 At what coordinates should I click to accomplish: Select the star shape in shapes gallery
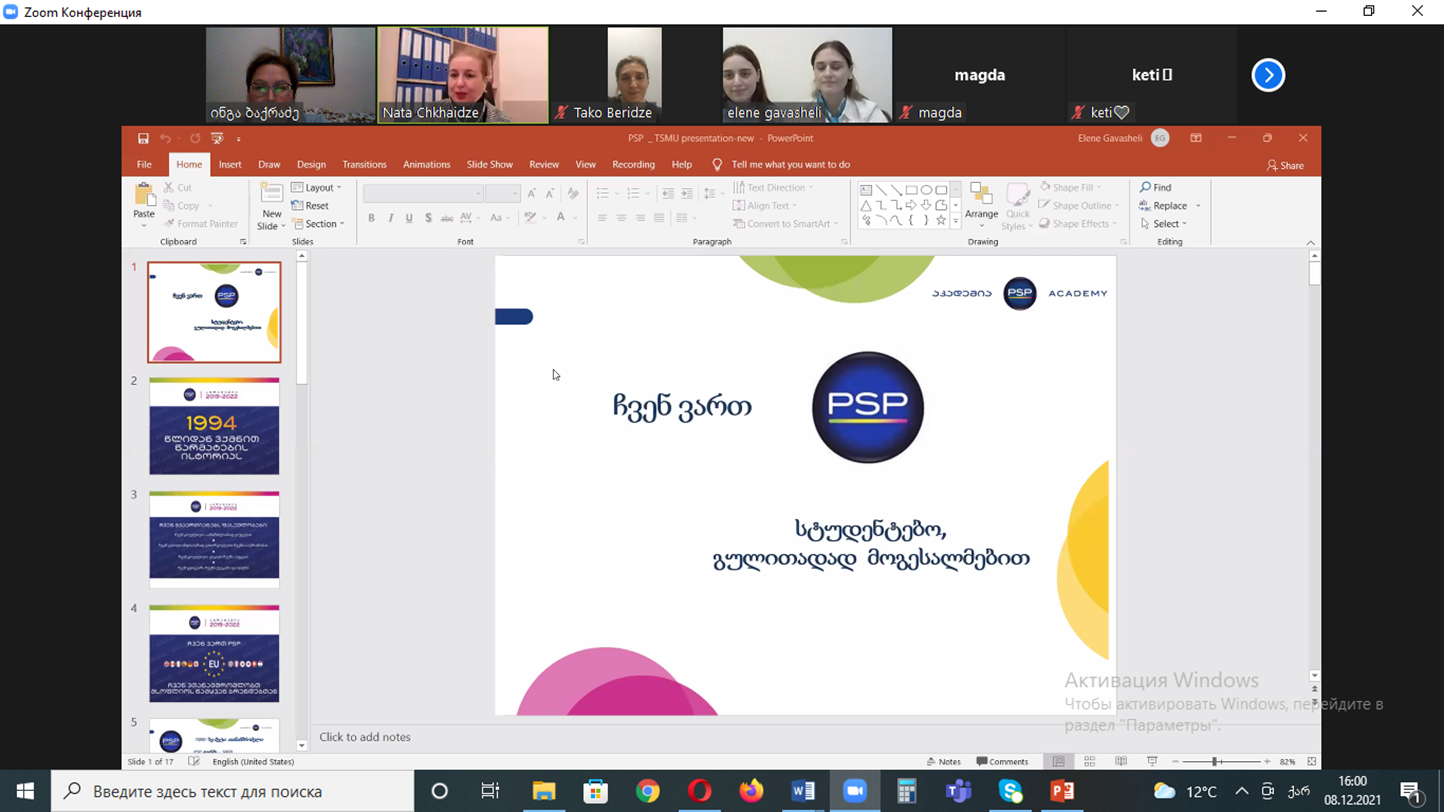coord(941,221)
